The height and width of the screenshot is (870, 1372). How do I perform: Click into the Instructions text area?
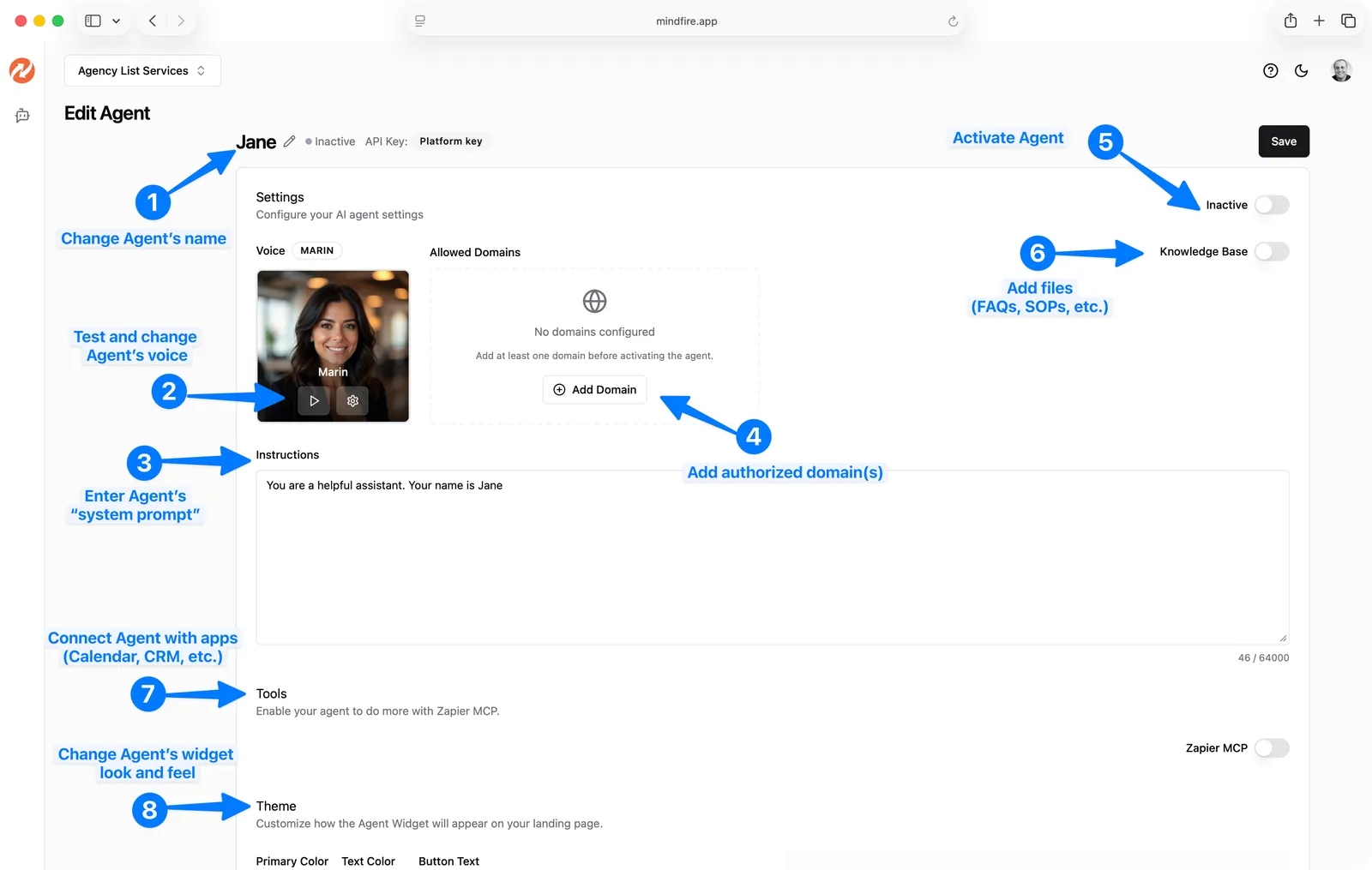click(x=772, y=557)
